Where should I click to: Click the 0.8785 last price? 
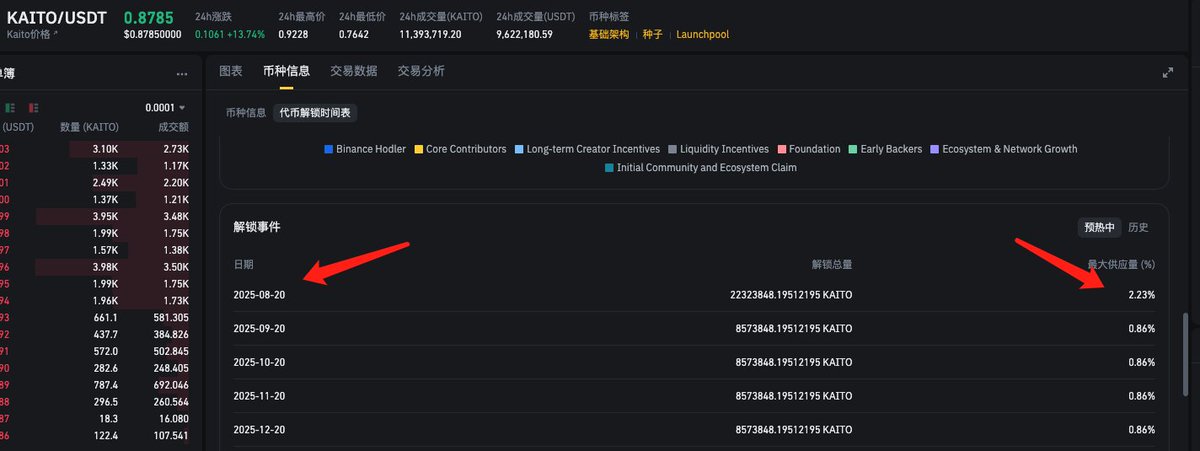148,17
